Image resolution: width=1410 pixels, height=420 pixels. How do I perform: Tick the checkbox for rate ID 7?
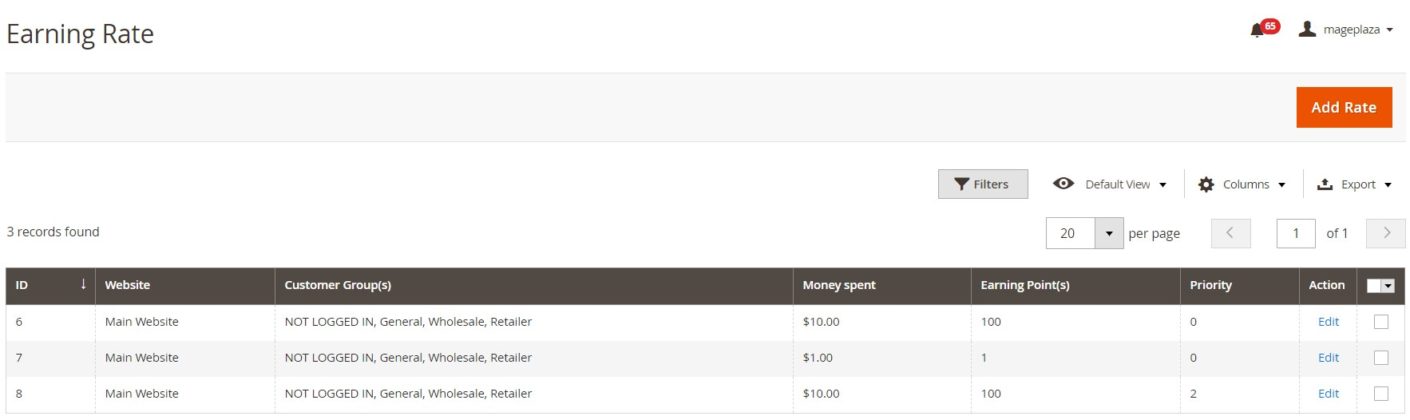(x=1381, y=358)
